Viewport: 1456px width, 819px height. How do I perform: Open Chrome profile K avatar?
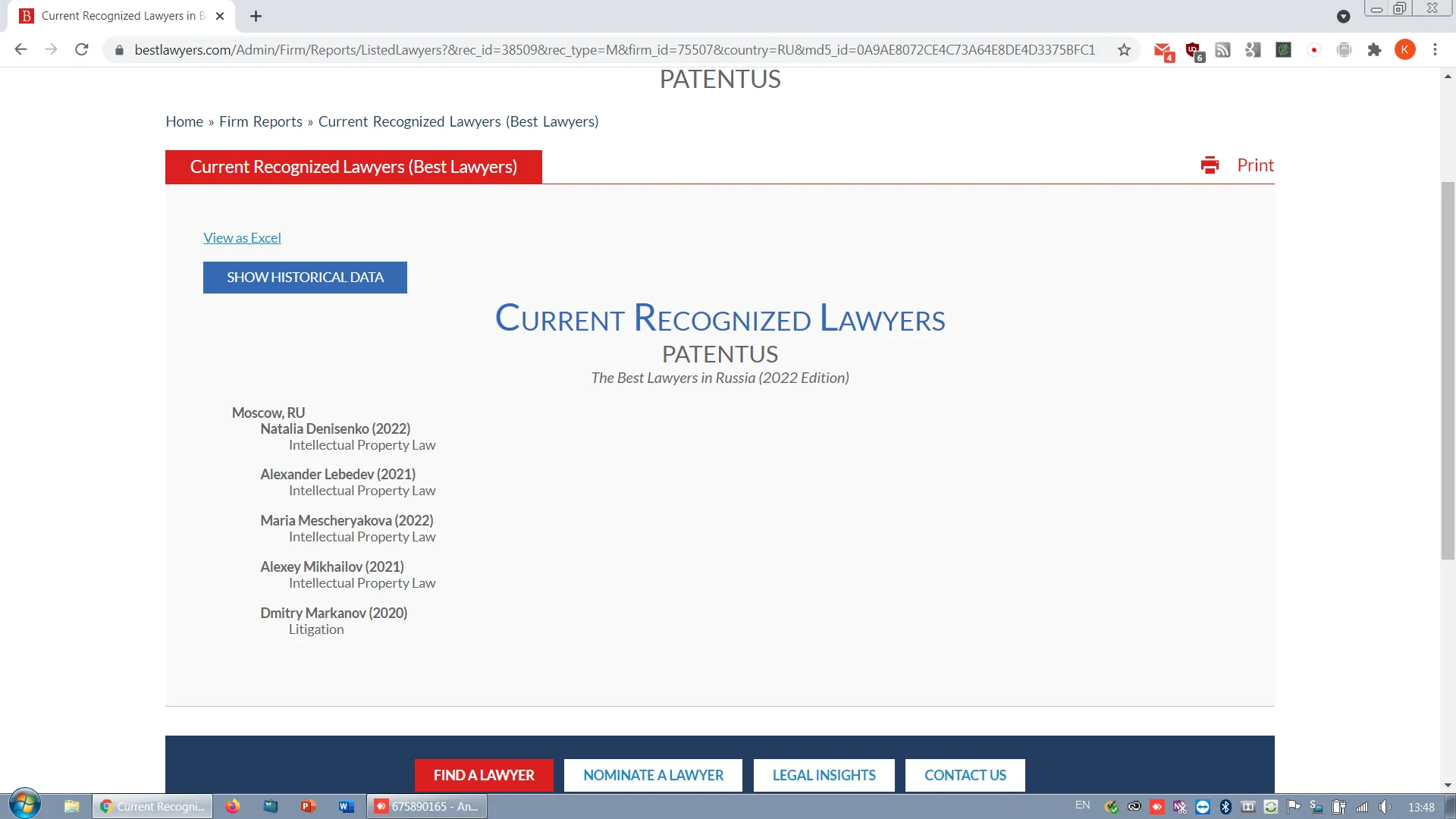pyautogui.click(x=1404, y=50)
